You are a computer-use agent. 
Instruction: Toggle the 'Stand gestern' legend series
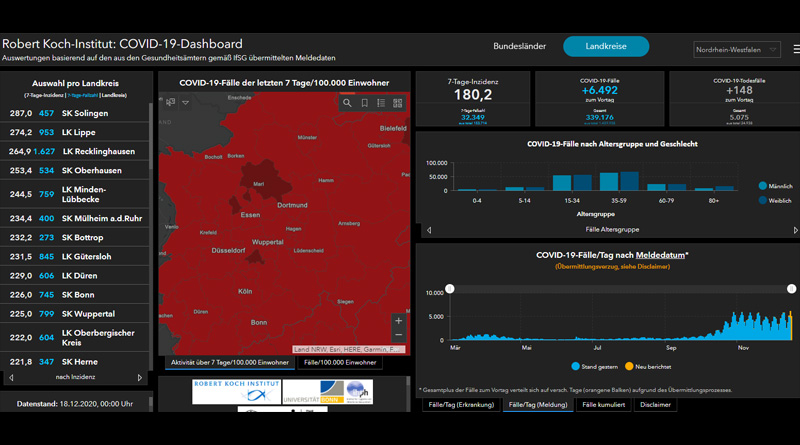594,366
